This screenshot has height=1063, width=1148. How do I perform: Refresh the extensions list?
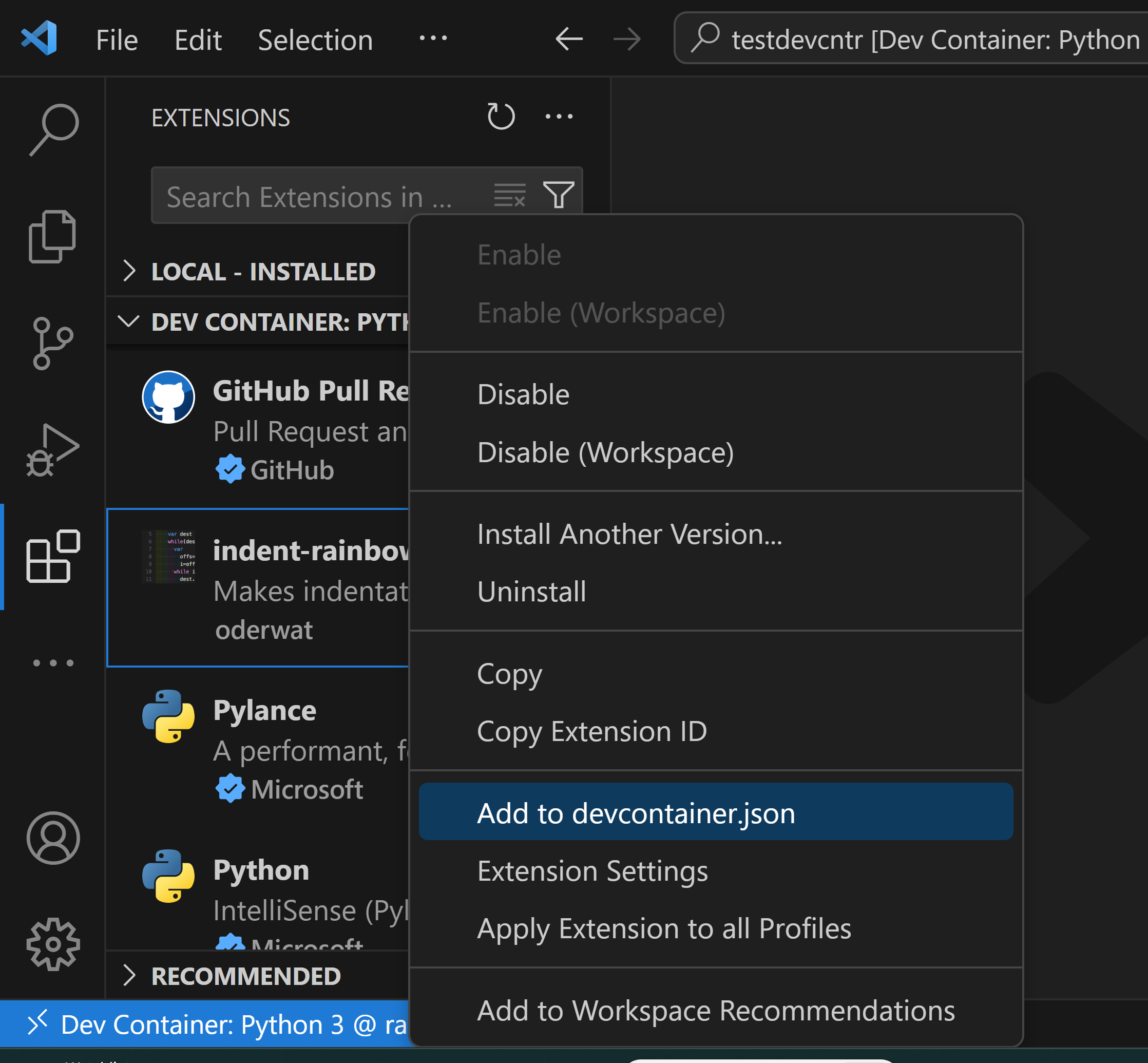[x=501, y=117]
